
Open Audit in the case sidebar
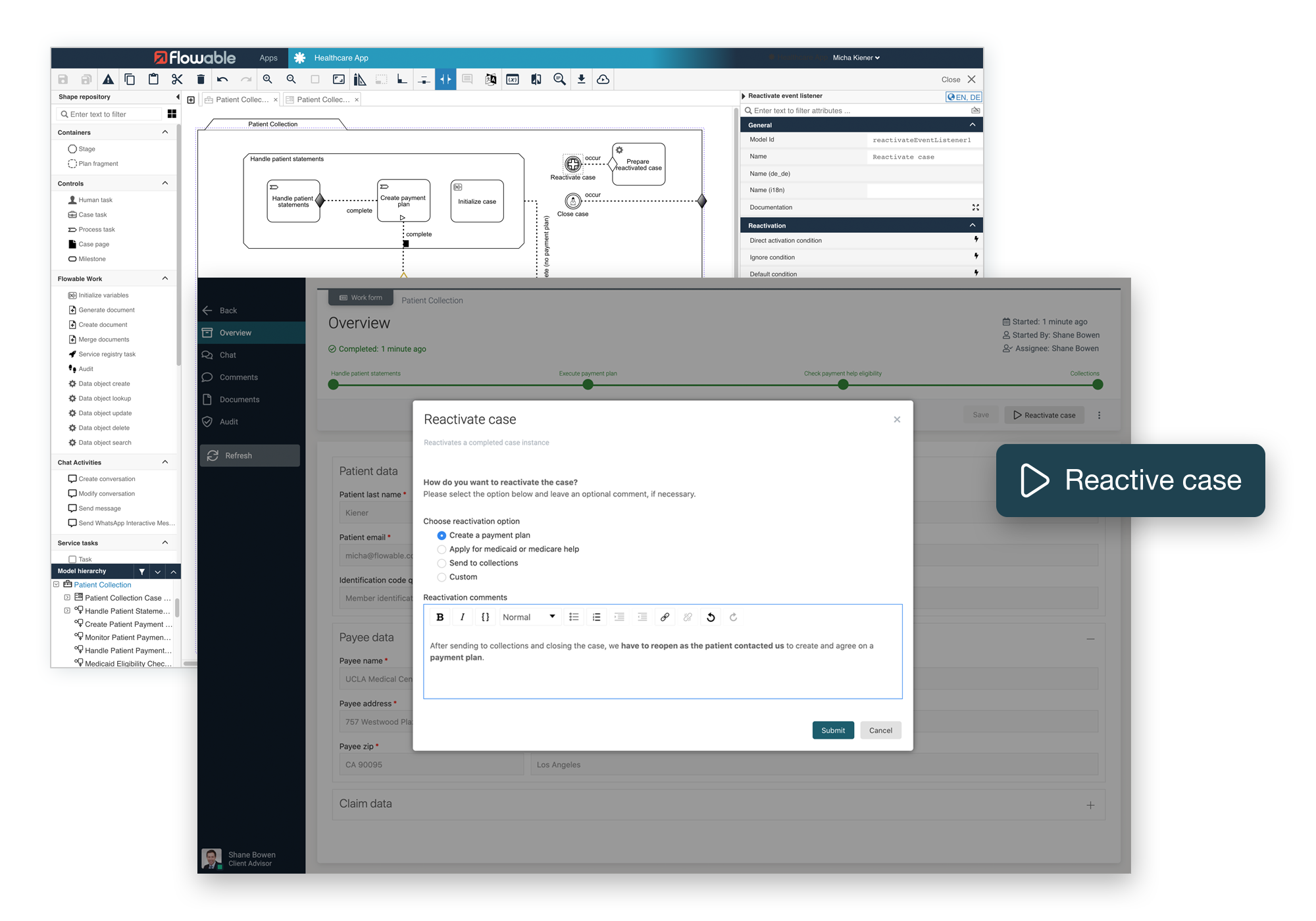tap(251, 422)
